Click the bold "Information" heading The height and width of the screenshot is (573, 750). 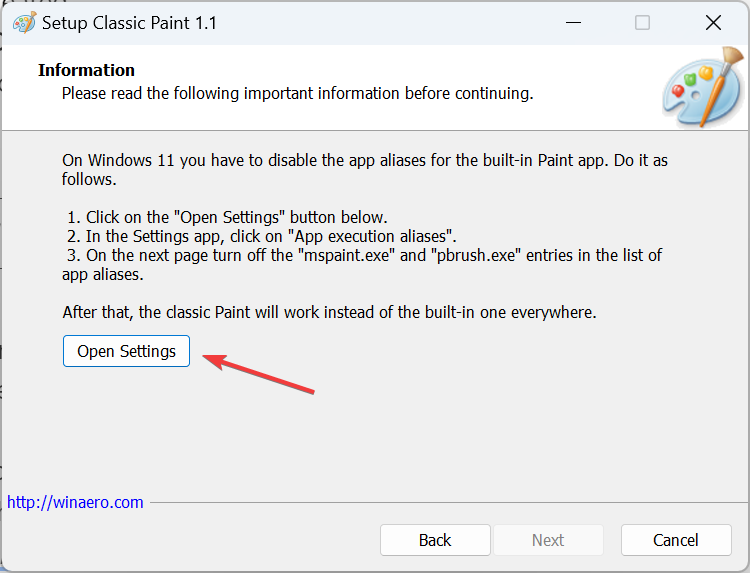[x=86, y=70]
